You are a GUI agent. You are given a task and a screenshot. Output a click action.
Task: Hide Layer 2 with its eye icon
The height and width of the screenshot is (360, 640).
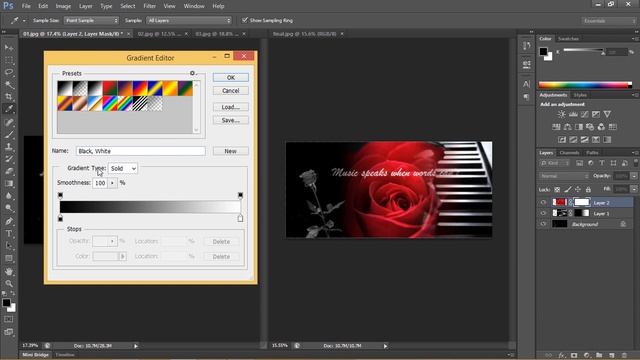pos(543,202)
